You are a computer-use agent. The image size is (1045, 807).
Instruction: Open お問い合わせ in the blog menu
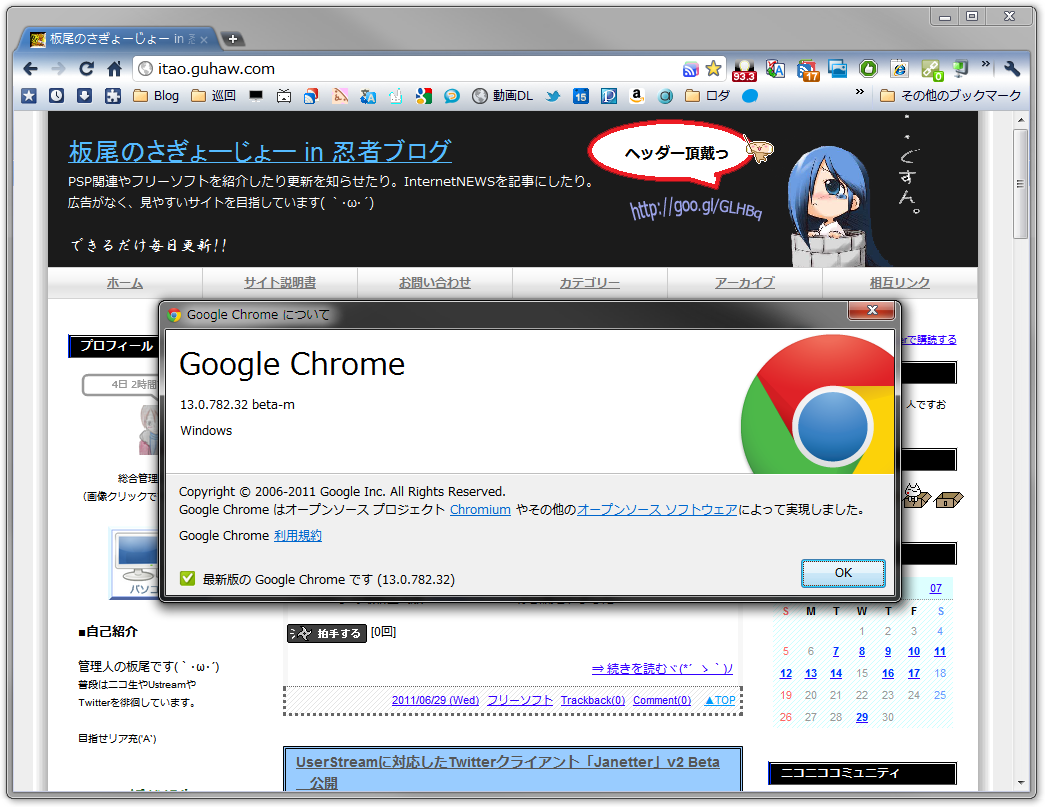point(435,283)
